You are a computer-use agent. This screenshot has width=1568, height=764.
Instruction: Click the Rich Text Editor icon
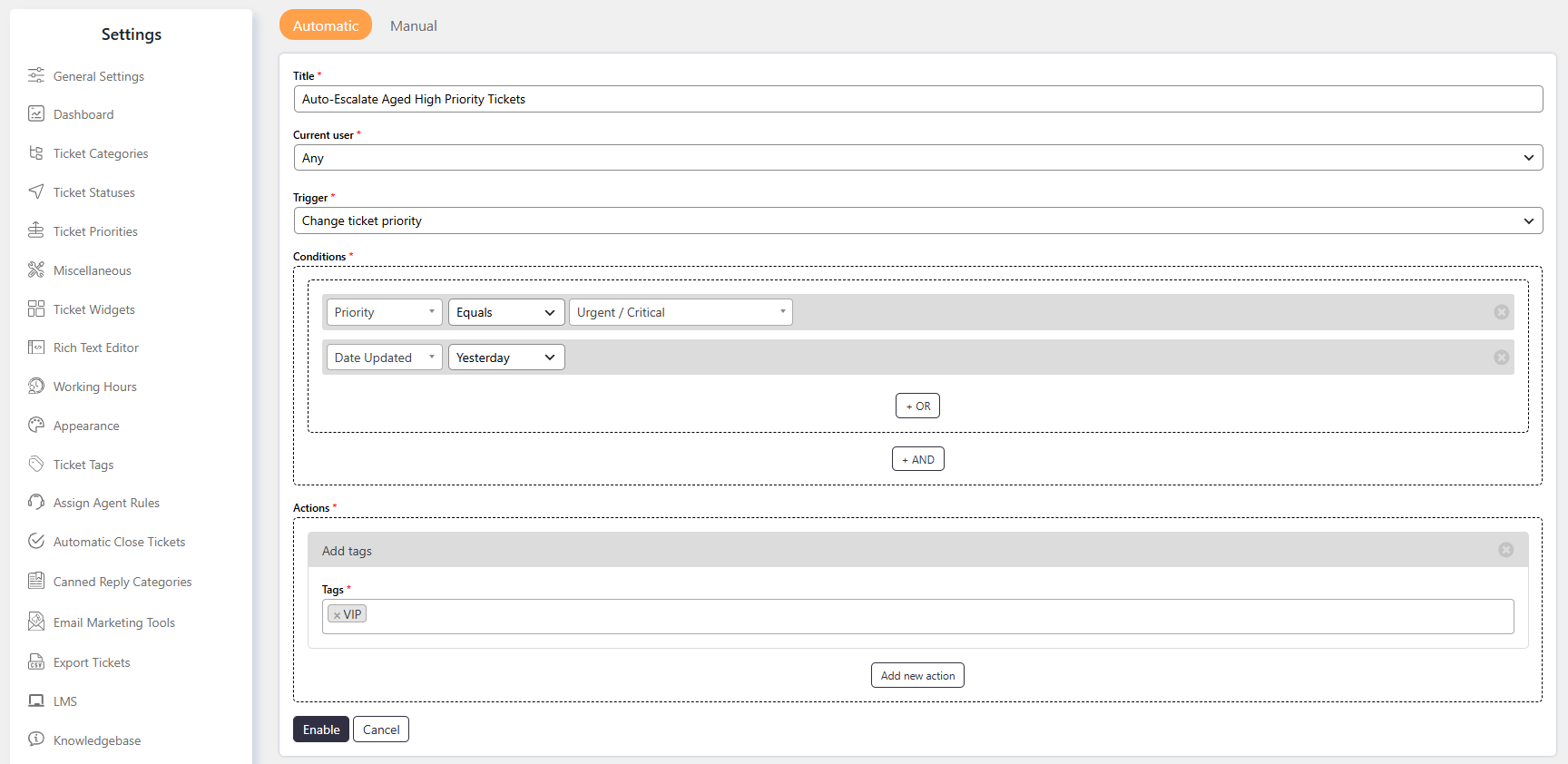tap(36, 347)
